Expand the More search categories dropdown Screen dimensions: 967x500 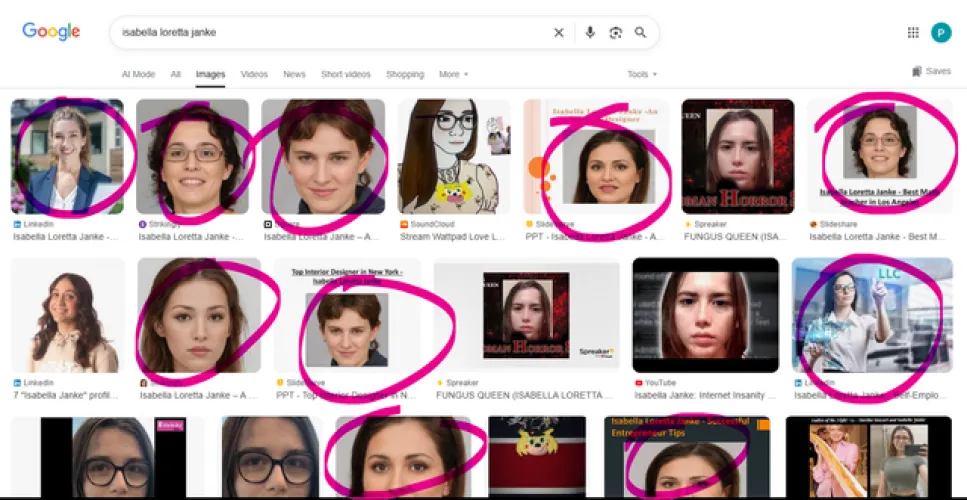pyautogui.click(x=453, y=75)
